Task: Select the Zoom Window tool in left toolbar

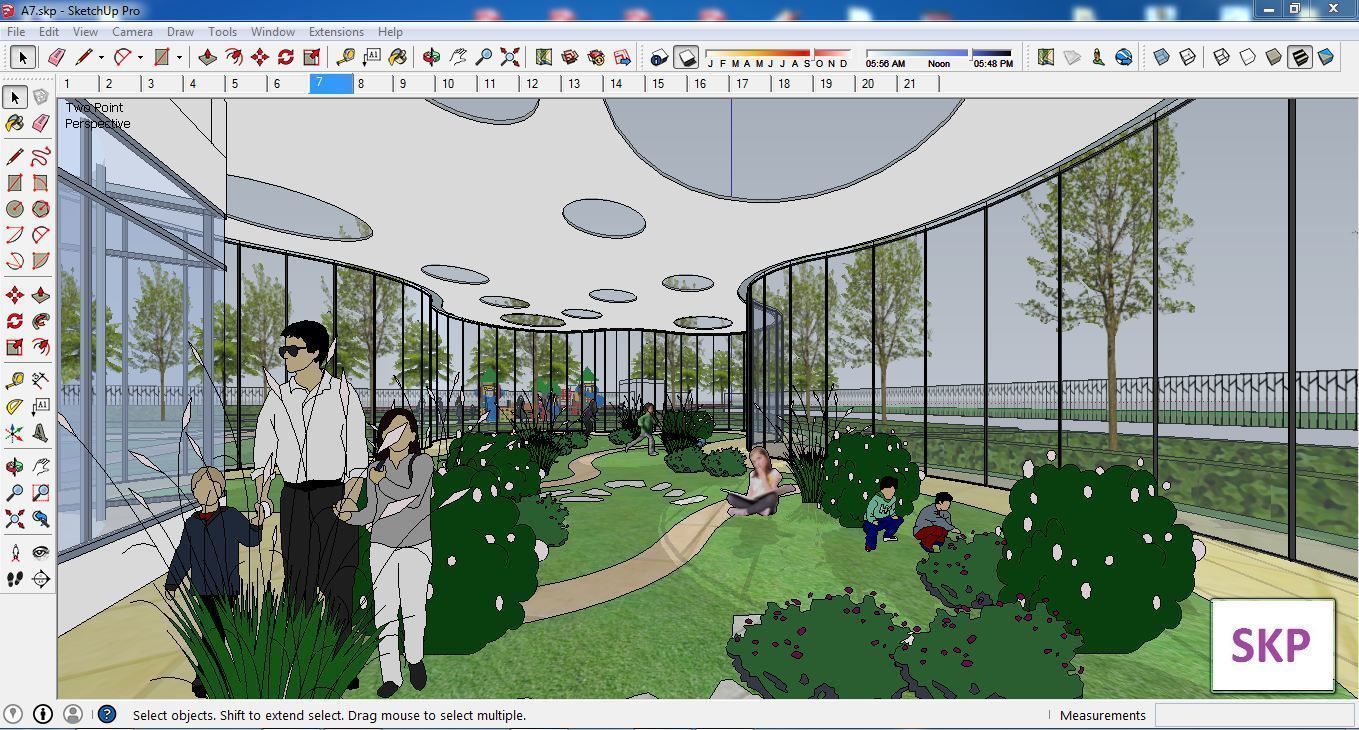Action: click(40, 493)
